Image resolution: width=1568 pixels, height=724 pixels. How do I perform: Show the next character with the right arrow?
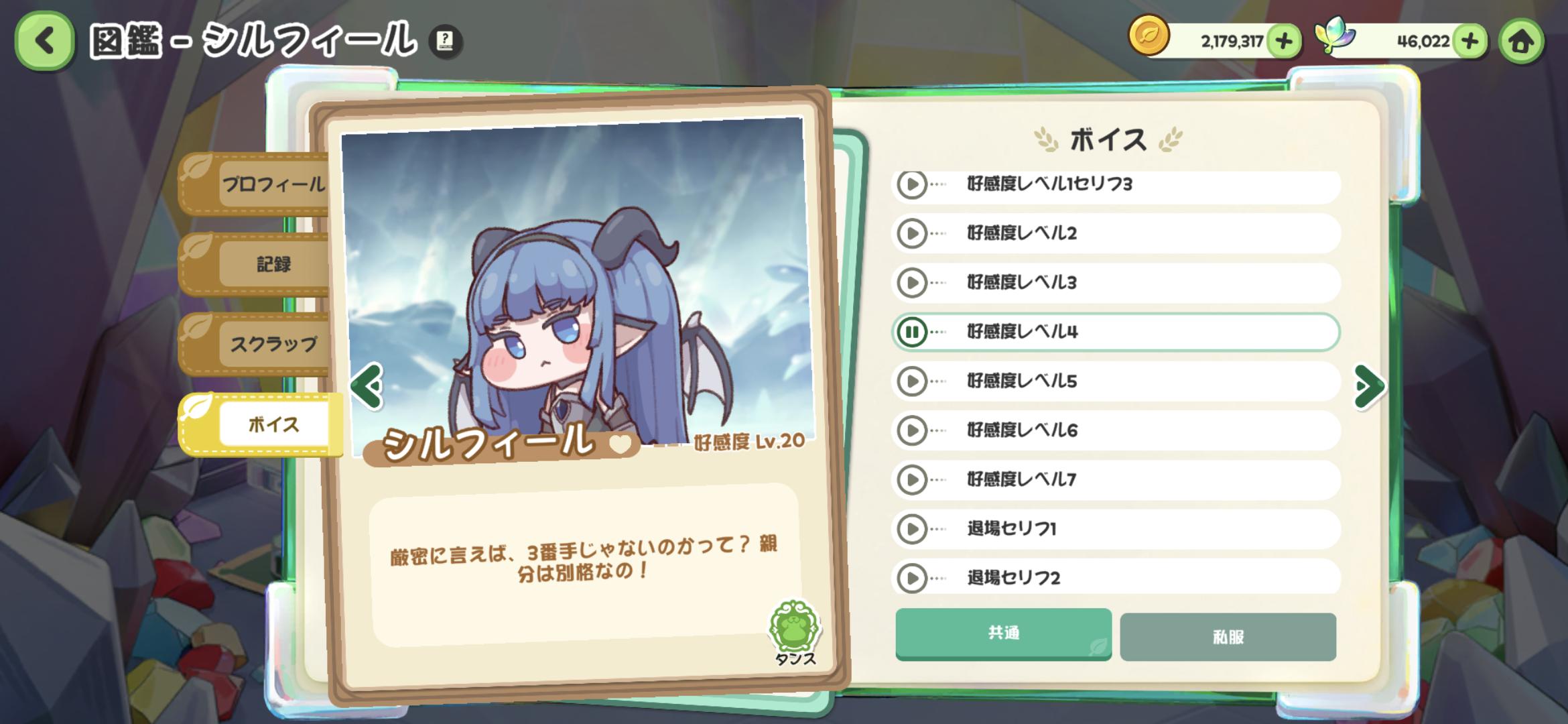[x=1369, y=386]
